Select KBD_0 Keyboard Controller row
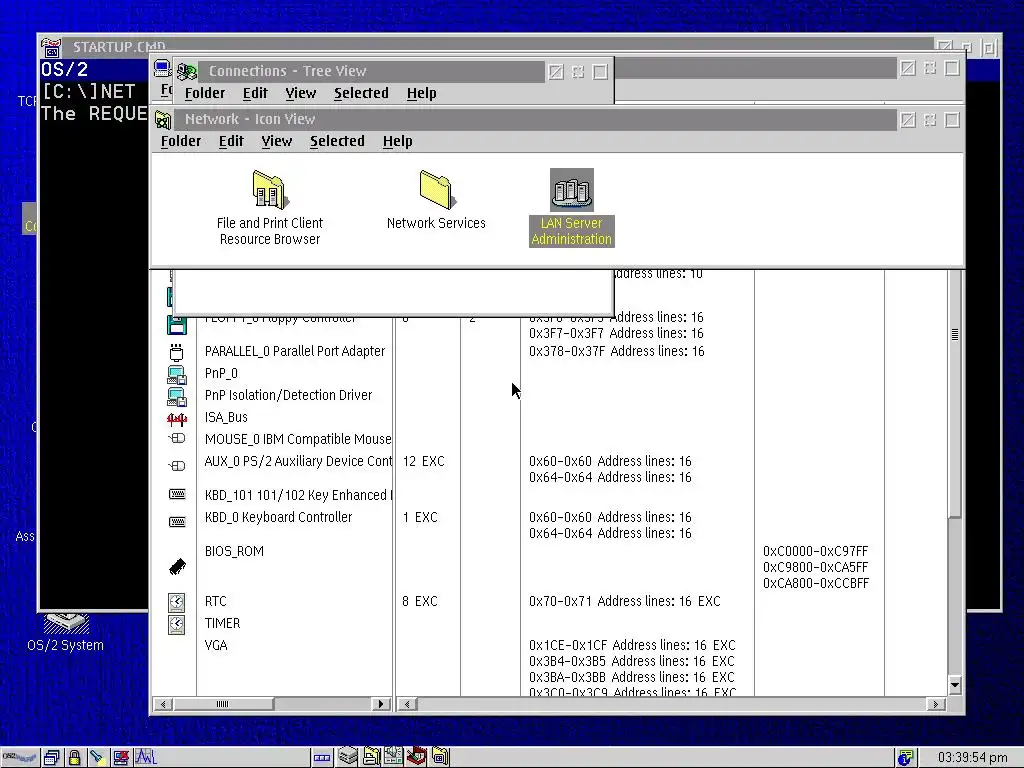1024x768 pixels. pos(278,517)
